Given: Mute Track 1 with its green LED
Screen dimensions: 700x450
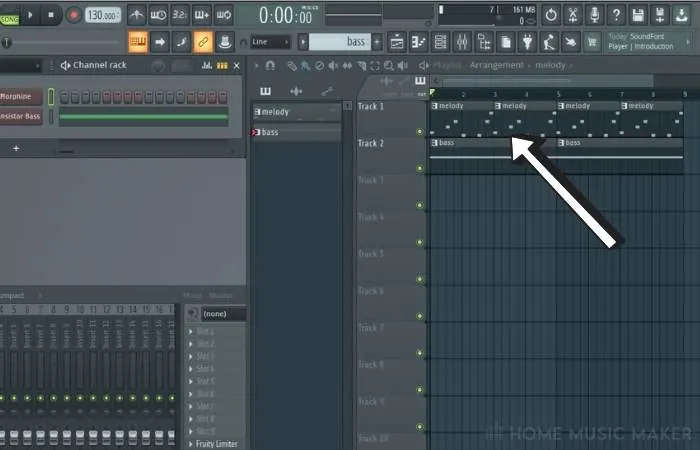Looking at the screenshot, I should pyautogui.click(x=420, y=132).
